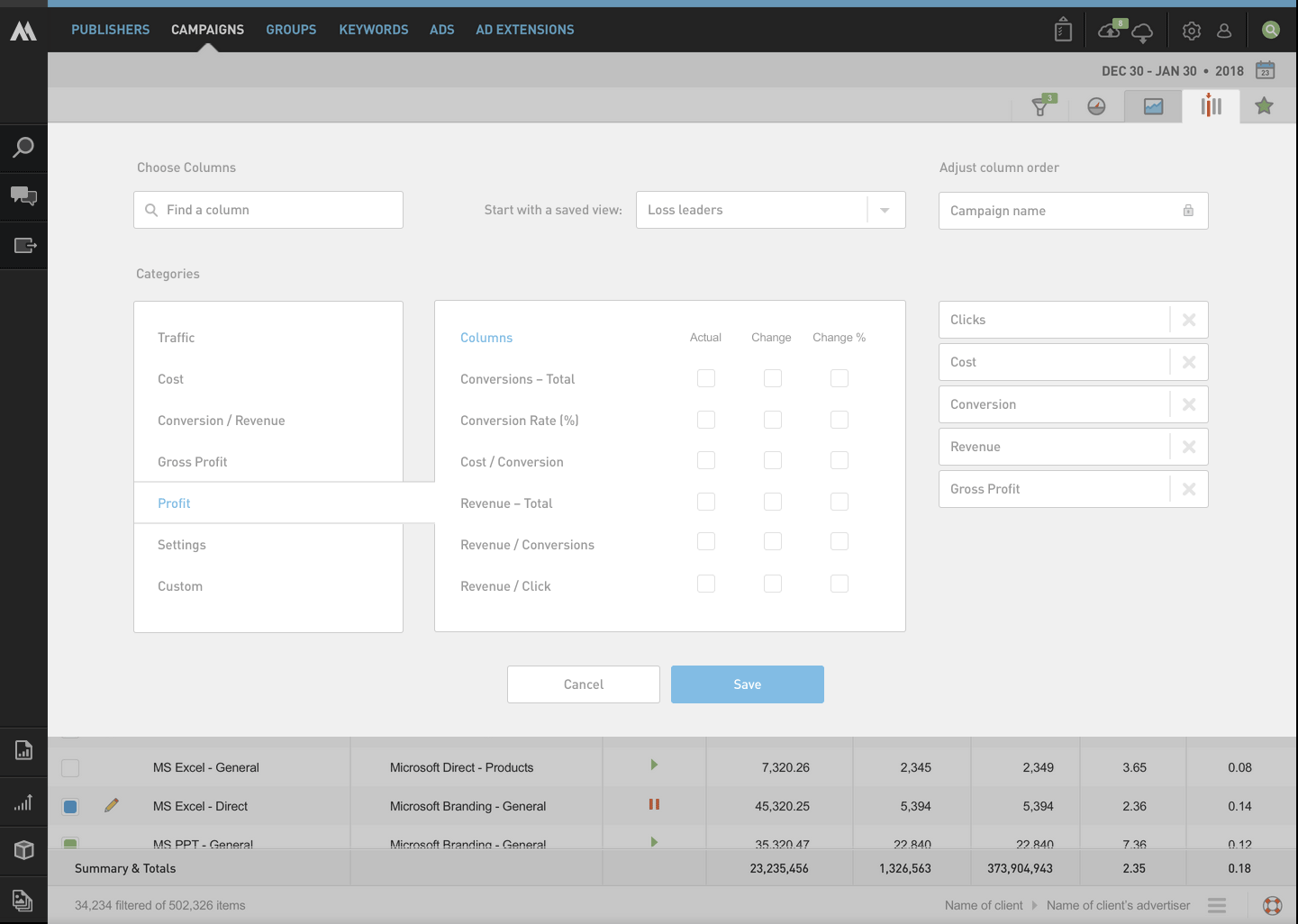Image resolution: width=1298 pixels, height=924 pixels.
Task: Open the calendar date picker icon
Action: coord(1265,70)
